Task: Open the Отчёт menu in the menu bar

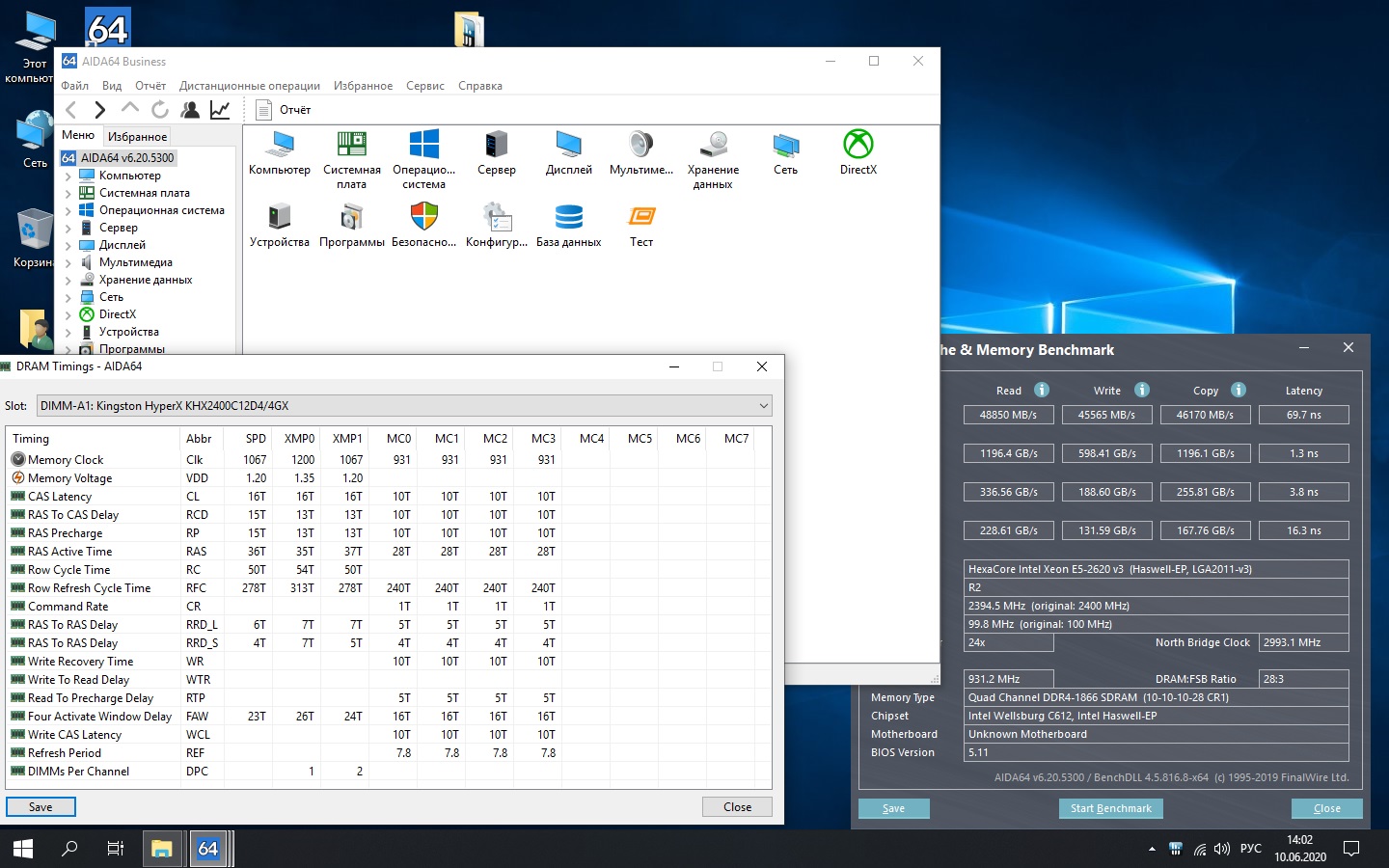Action: (150, 86)
